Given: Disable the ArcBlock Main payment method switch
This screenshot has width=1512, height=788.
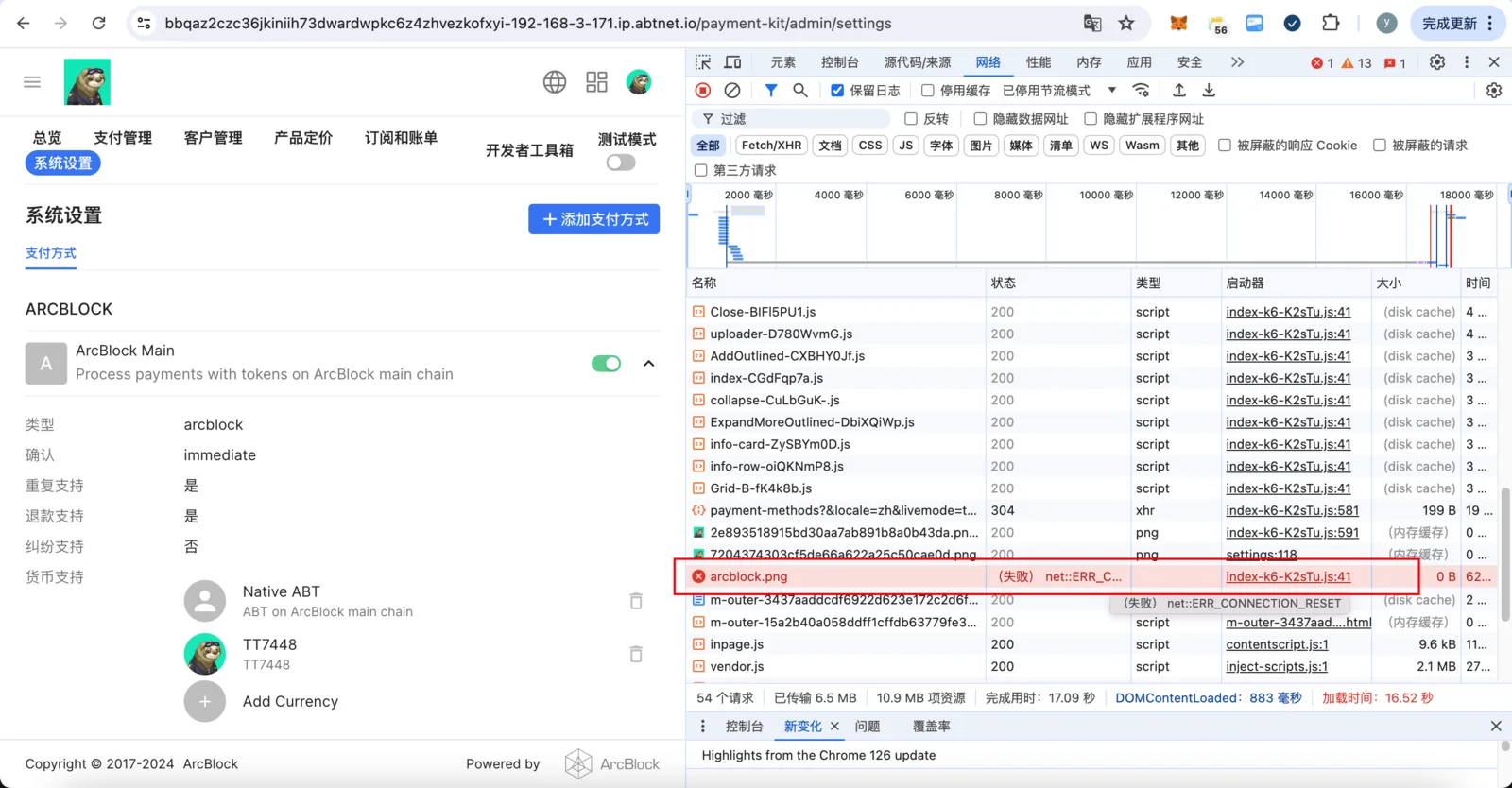Looking at the screenshot, I should coord(606,364).
